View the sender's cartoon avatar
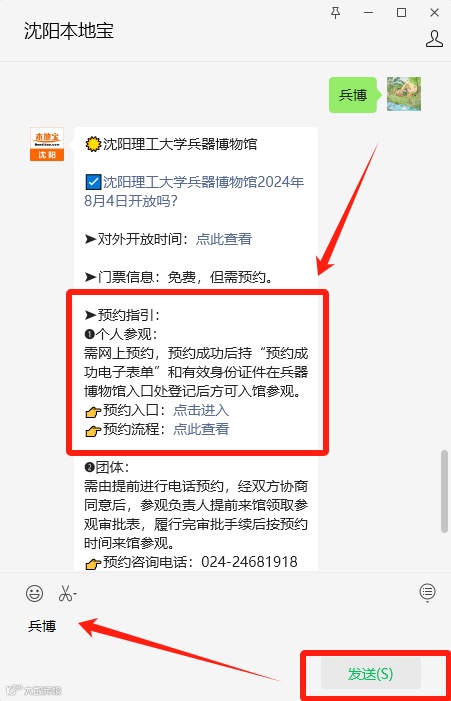This screenshot has width=451, height=701. (x=404, y=94)
